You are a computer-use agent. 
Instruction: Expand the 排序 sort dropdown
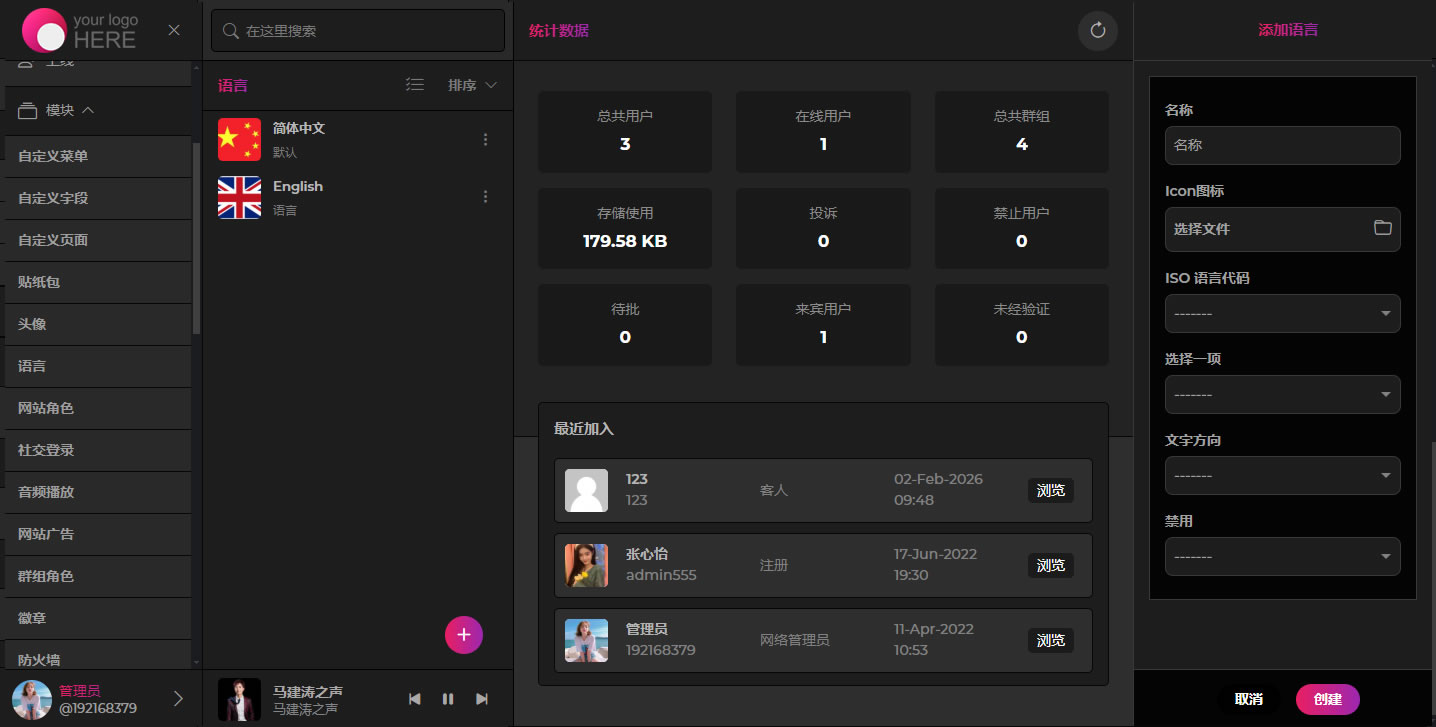point(472,86)
